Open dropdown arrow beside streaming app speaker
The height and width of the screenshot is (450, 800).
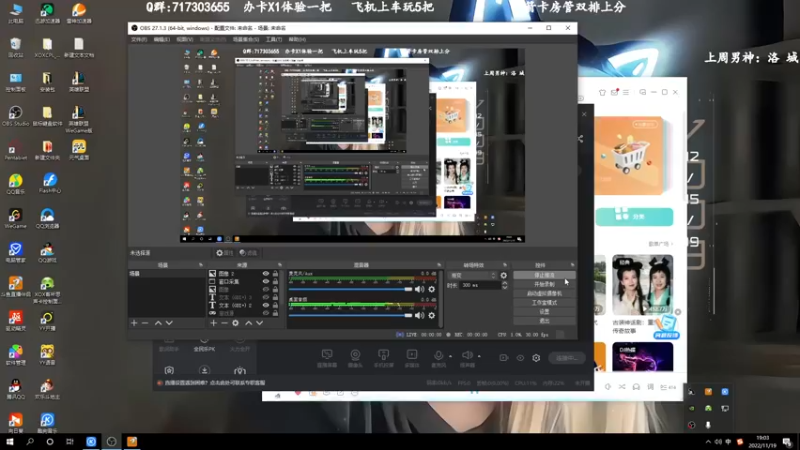pyautogui.click(x=479, y=356)
